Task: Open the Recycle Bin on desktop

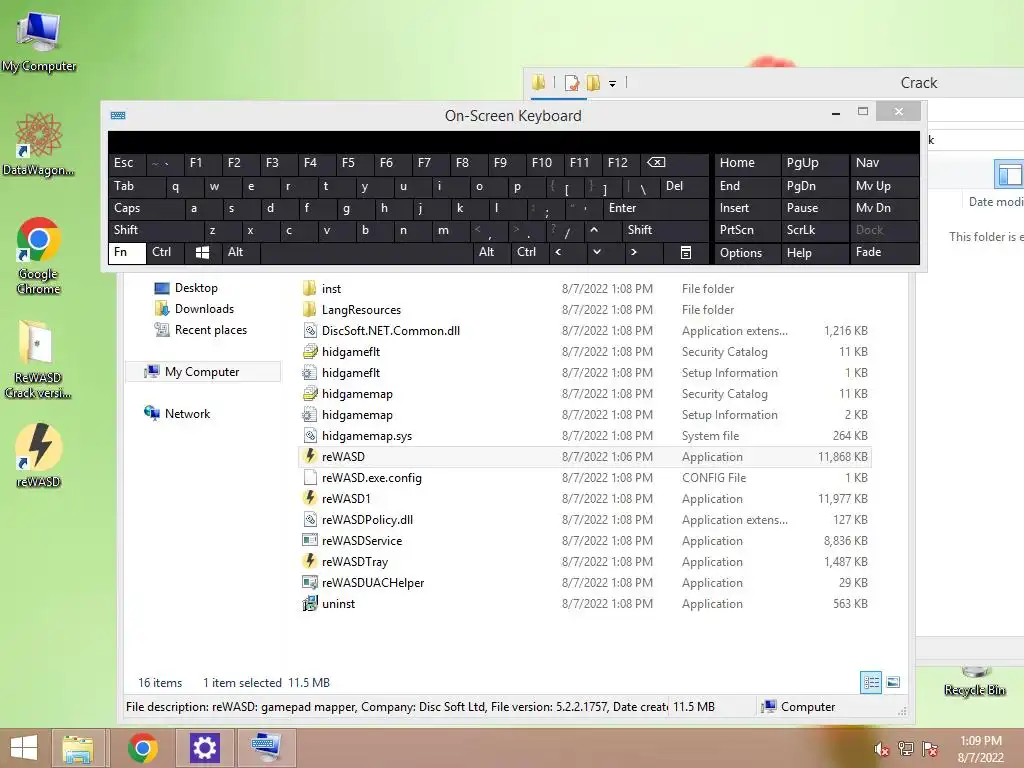Action: pos(975,682)
